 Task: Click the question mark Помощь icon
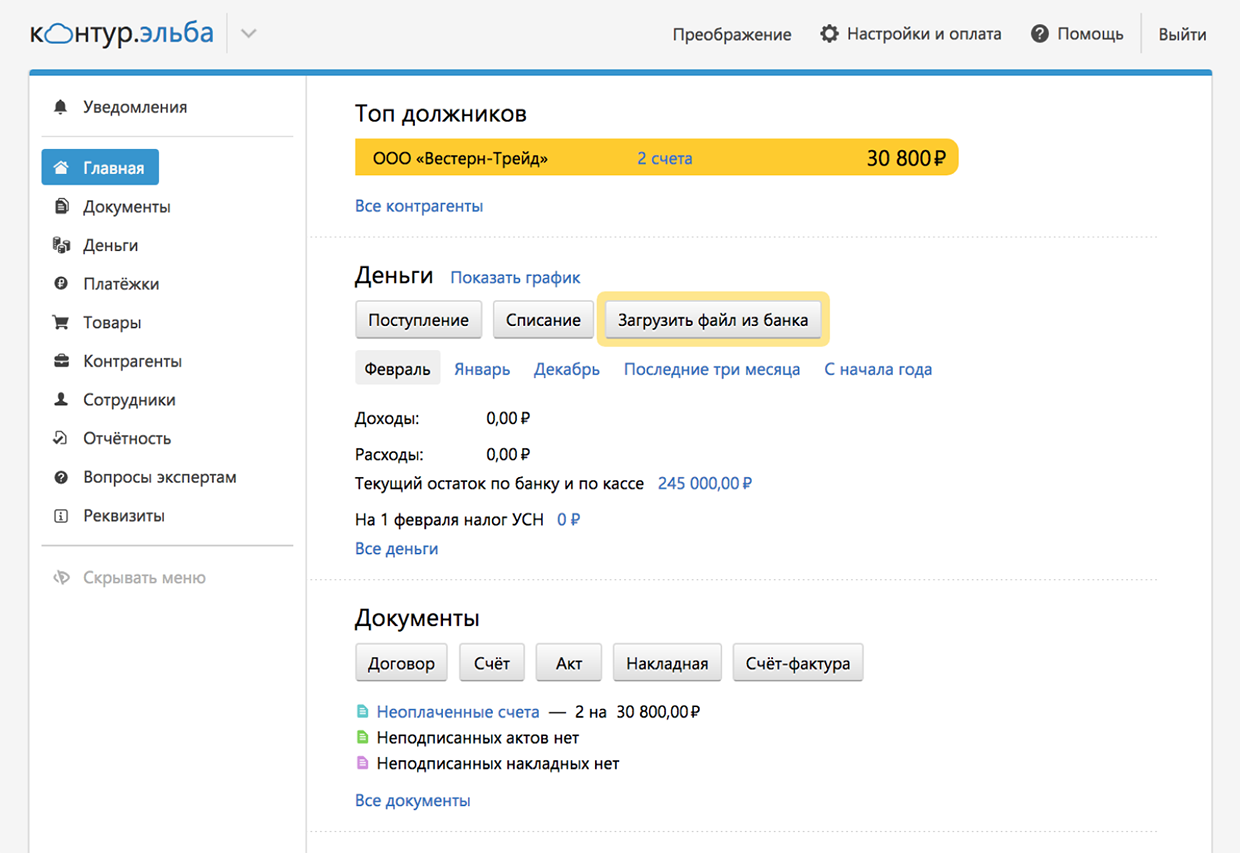[x=1040, y=34]
